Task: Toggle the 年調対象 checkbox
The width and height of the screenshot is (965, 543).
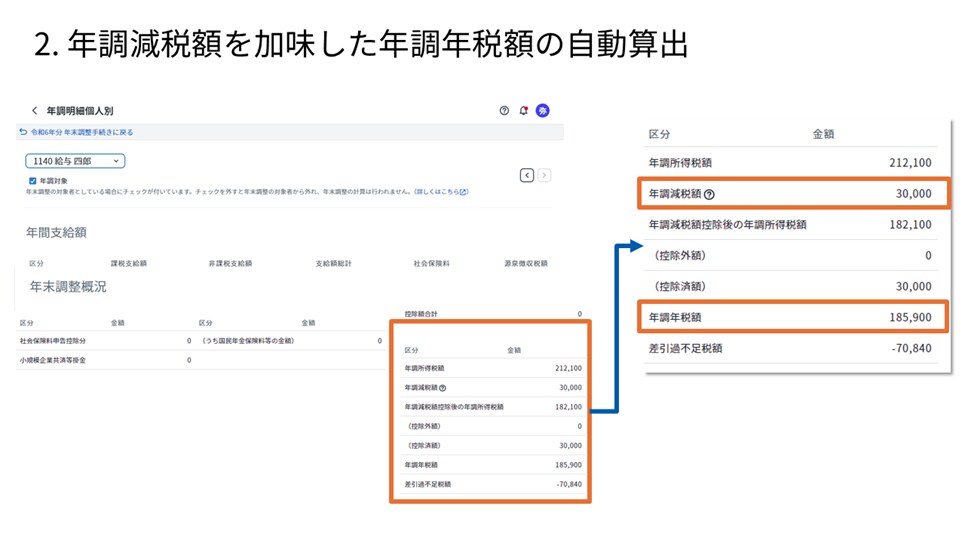Action: click(x=33, y=181)
